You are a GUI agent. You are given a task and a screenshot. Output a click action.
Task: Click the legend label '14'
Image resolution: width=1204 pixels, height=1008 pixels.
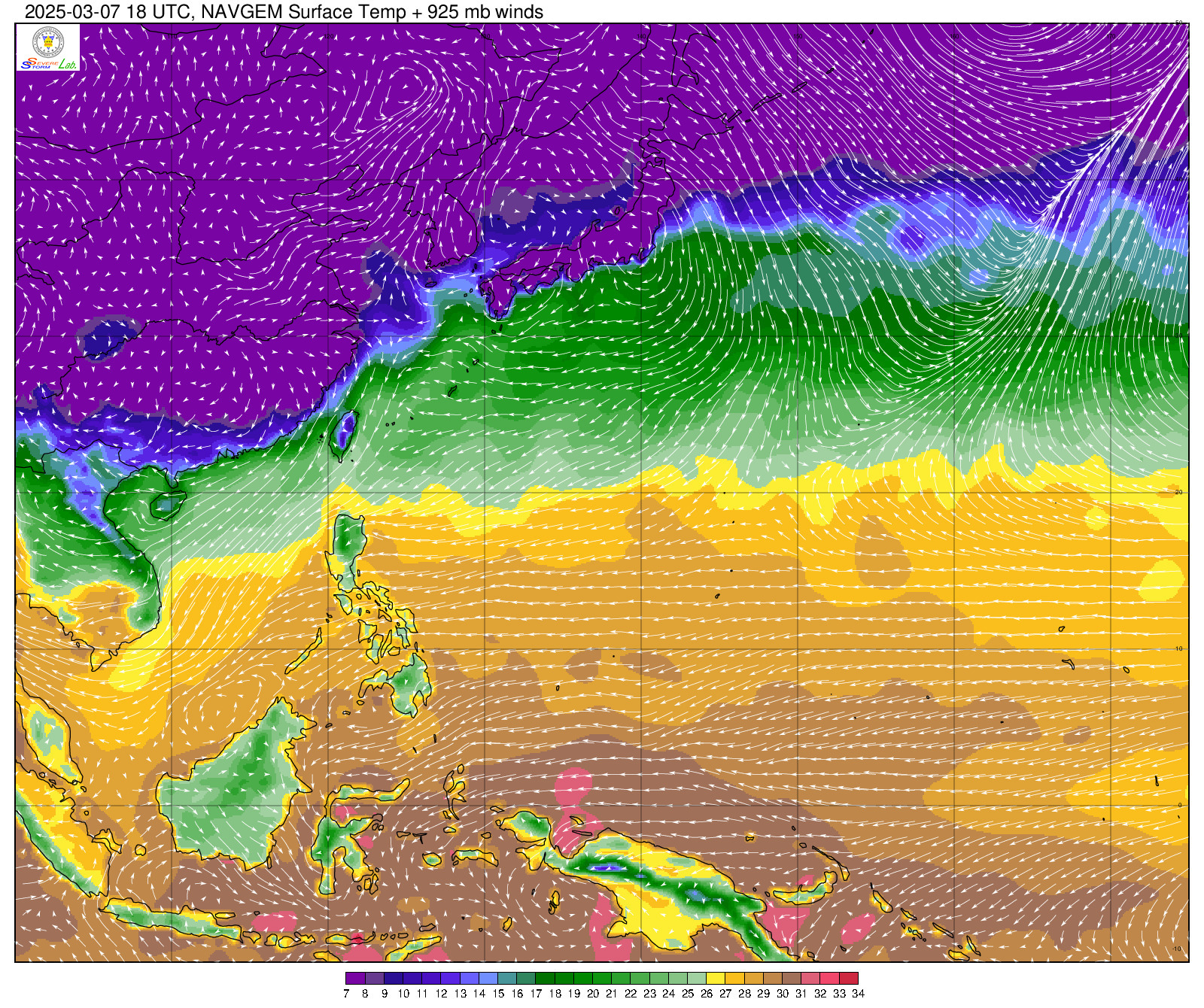tap(479, 994)
